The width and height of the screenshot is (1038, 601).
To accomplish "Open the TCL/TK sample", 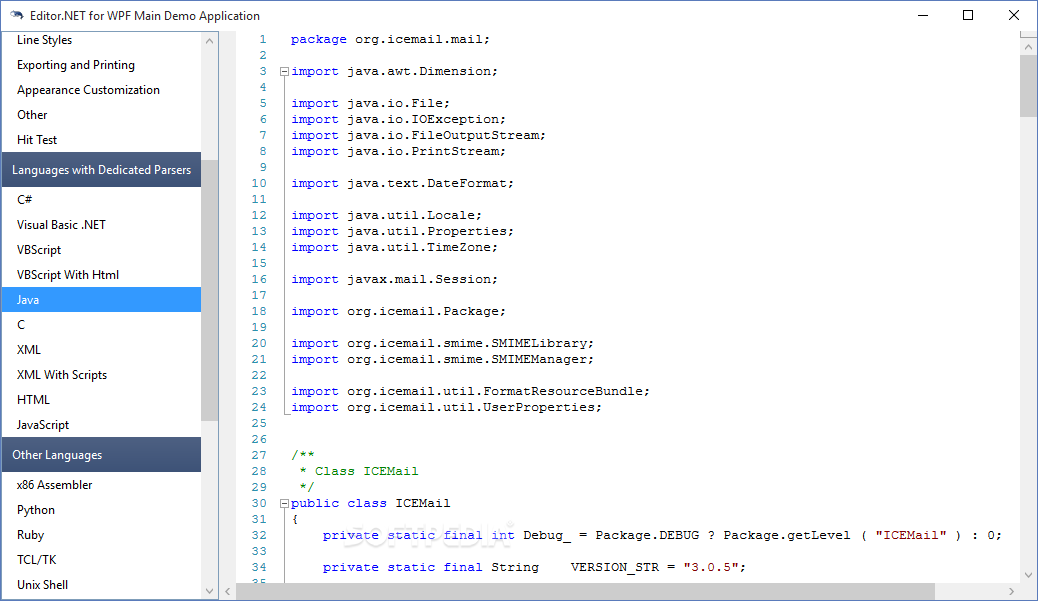I will tap(101, 560).
